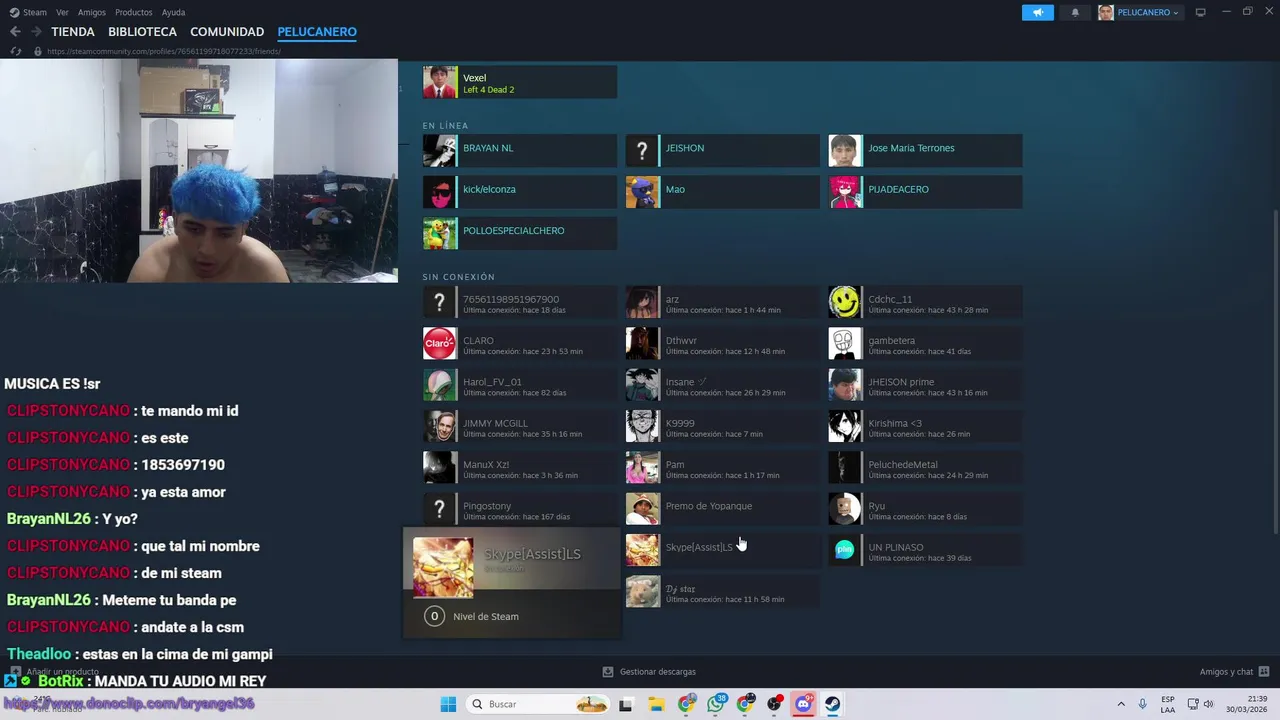Open the Ver menu
Image resolution: width=1280 pixels, height=720 pixels.
[62, 12]
